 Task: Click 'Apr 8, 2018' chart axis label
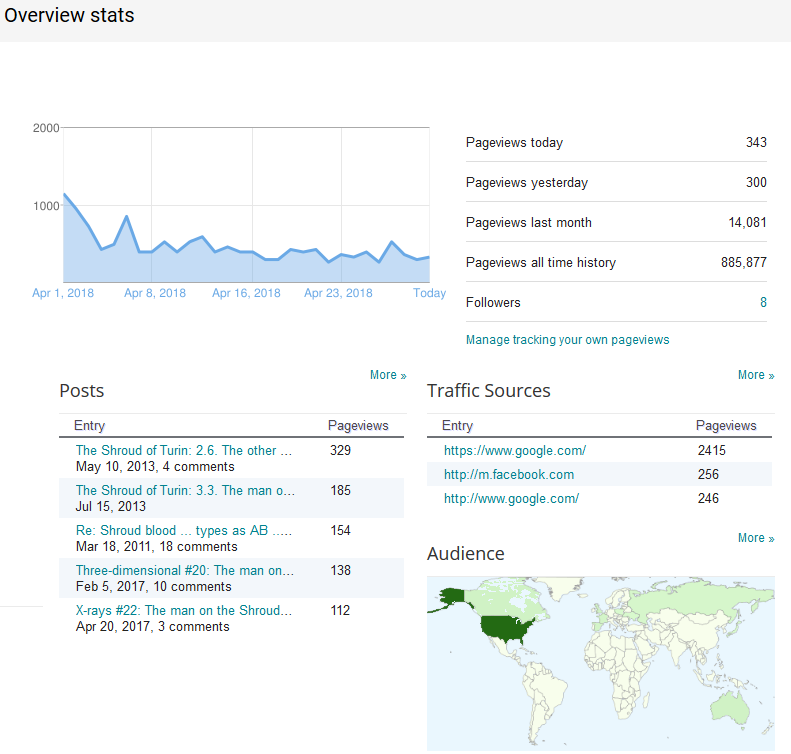[155, 293]
